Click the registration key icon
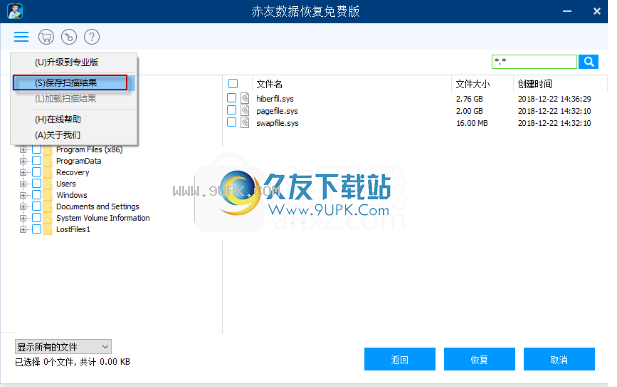 69,37
